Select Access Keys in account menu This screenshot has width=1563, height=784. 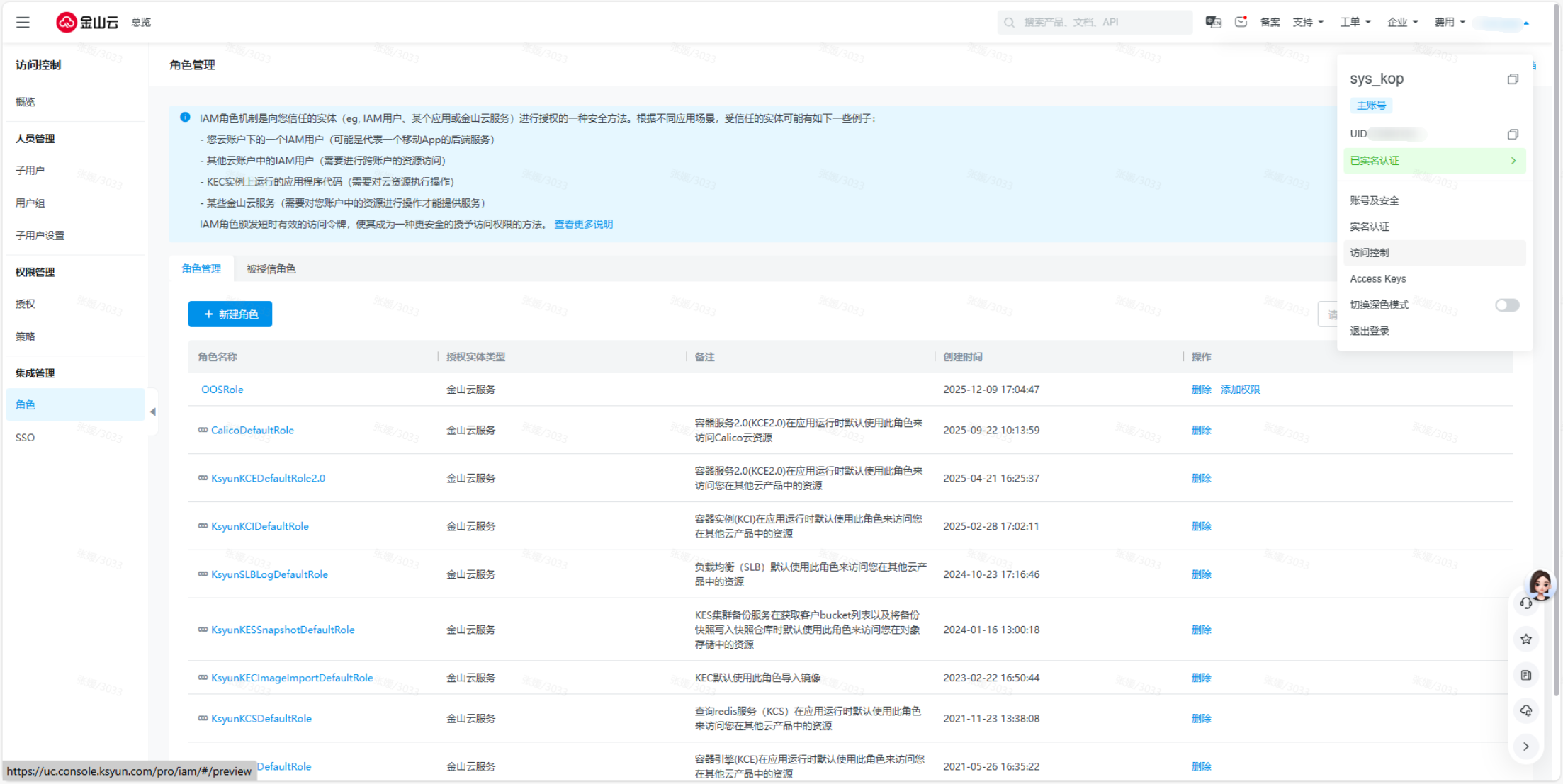pyautogui.click(x=1377, y=279)
